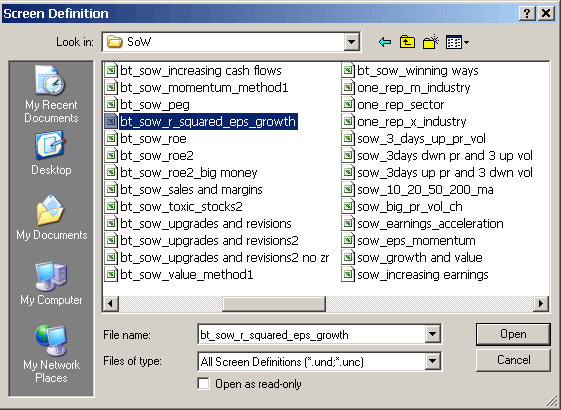The width and height of the screenshot is (561, 410).
Task: Click the context help question mark button
Action: pos(527,14)
